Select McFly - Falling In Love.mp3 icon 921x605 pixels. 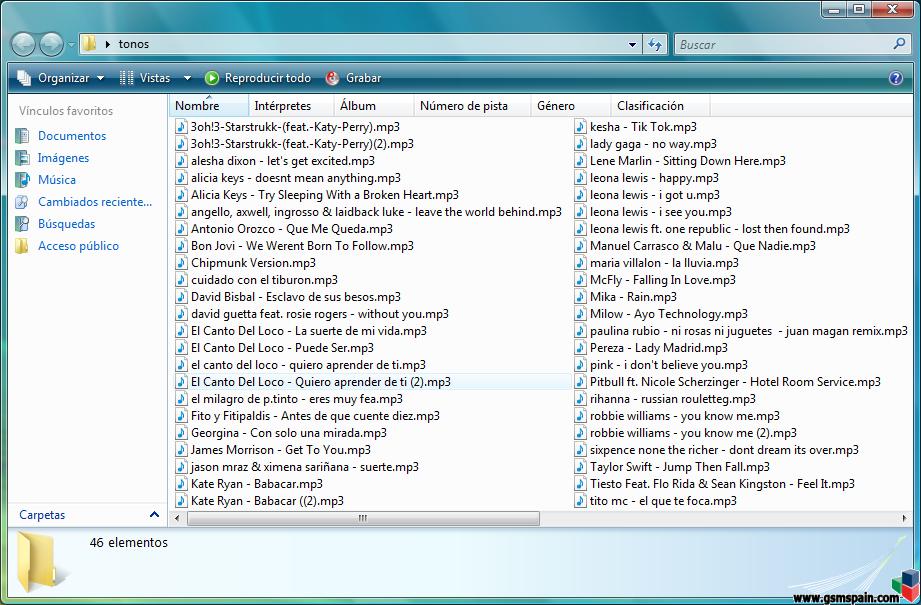(x=580, y=280)
